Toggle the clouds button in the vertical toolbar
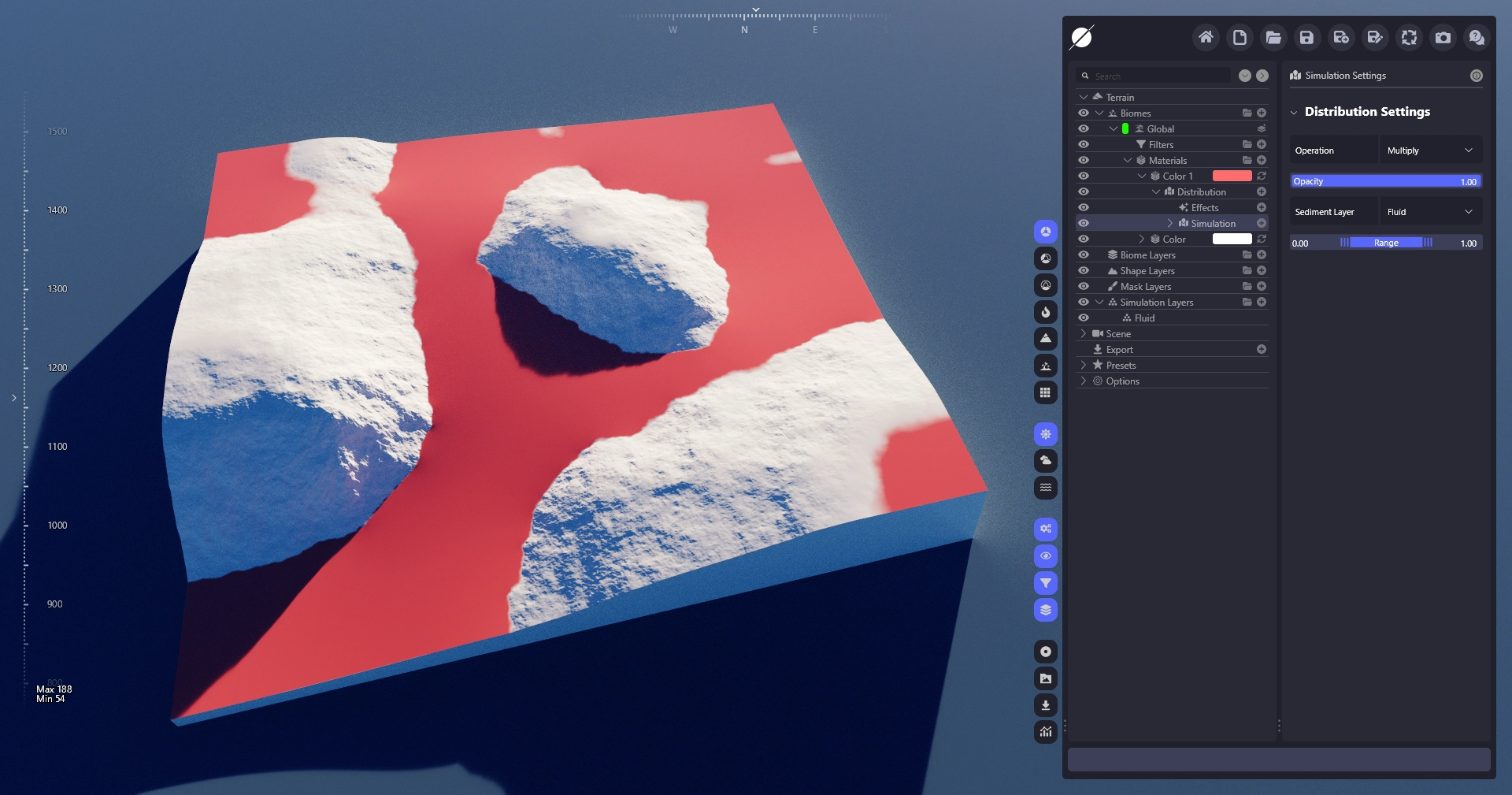Viewport: 1512px width, 795px height. pos(1045,460)
